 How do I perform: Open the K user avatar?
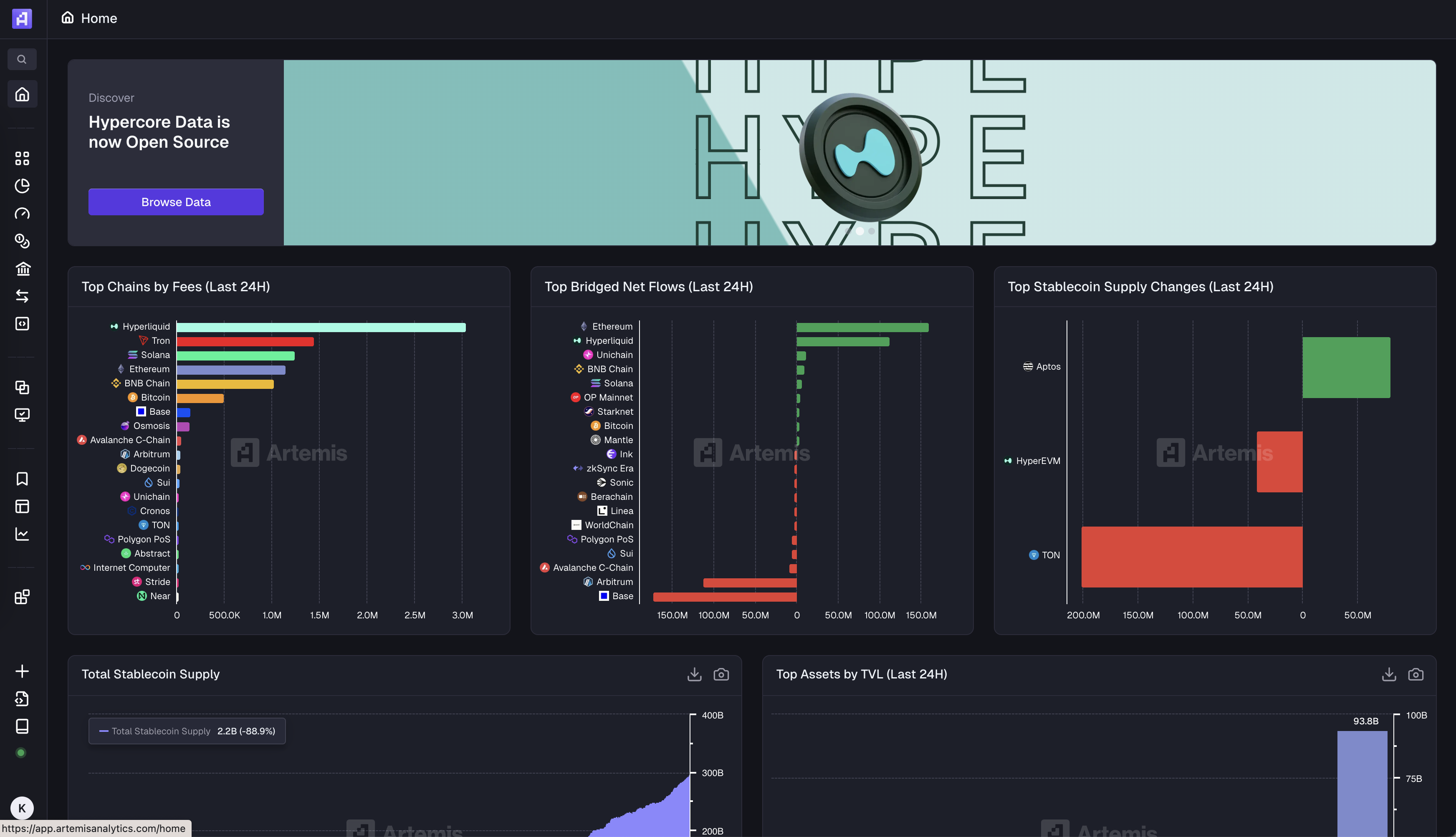[x=22, y=808]
